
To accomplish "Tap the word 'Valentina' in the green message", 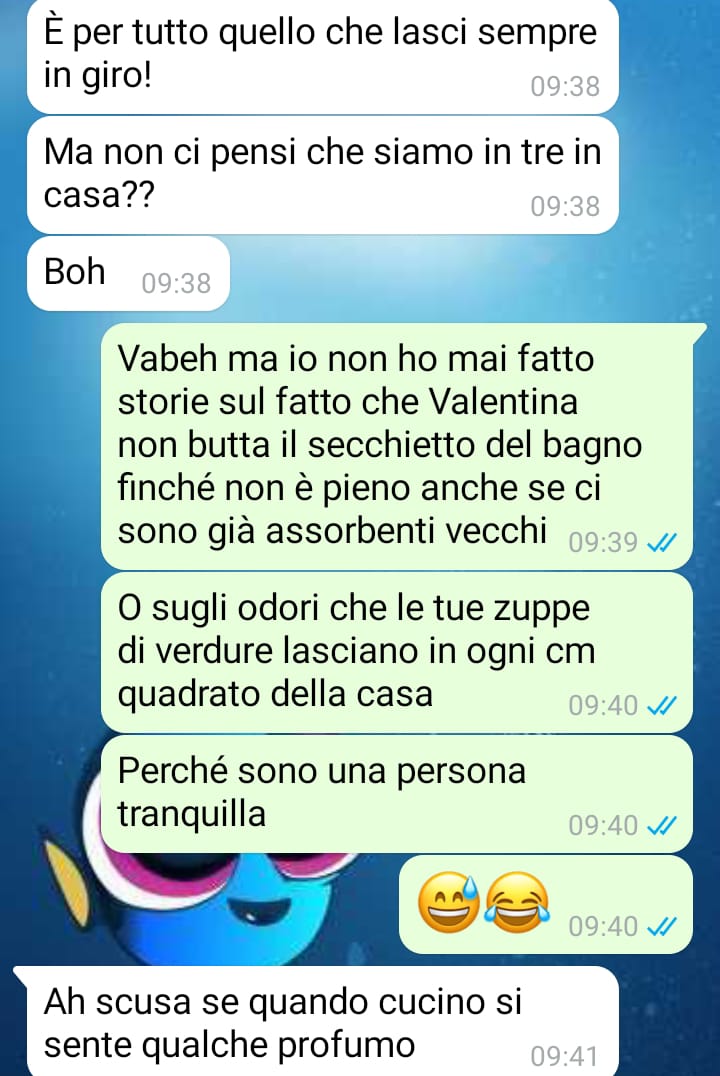I will [503, 402].
